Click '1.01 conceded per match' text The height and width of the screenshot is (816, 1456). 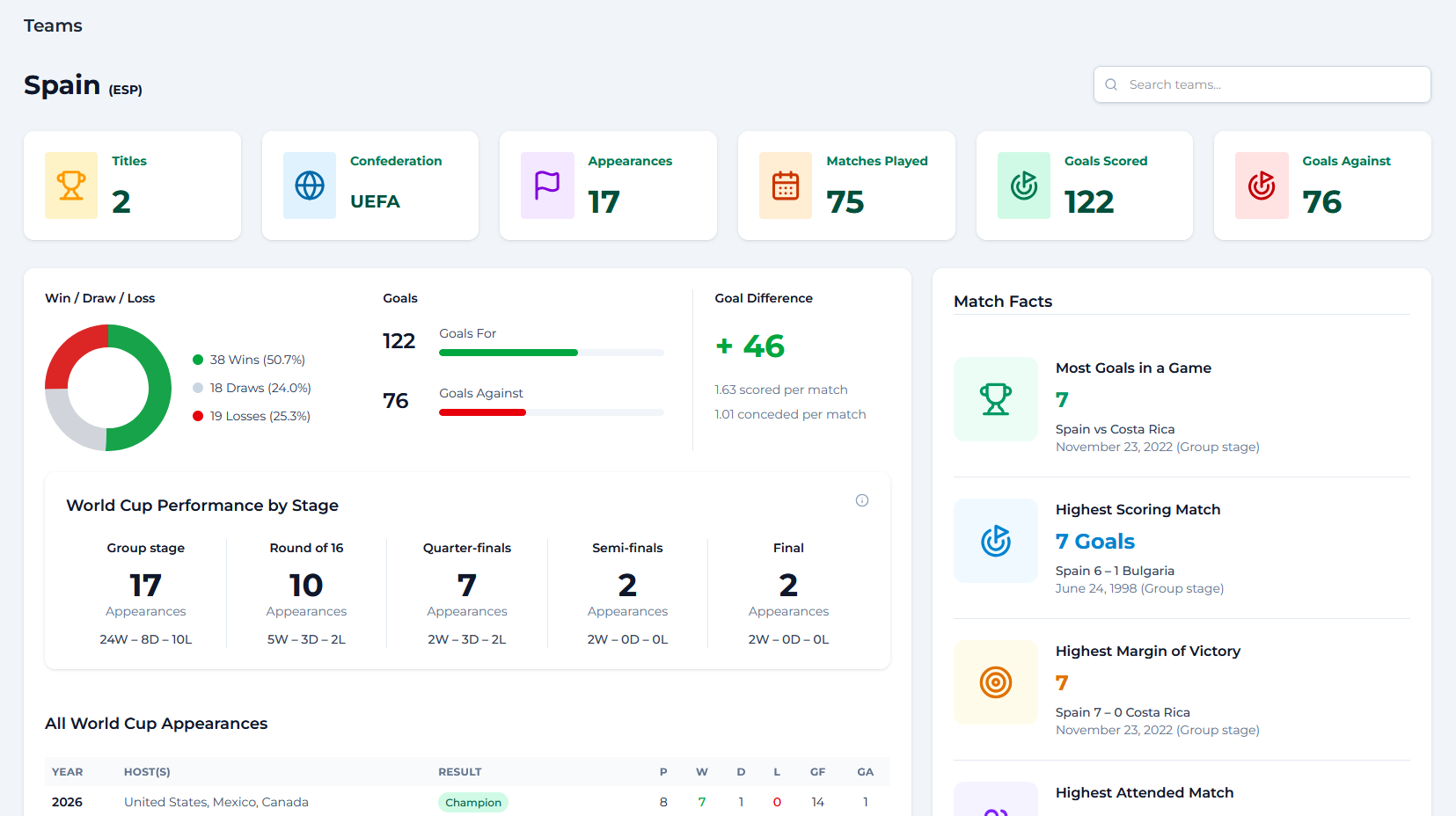[x=790, y=414]
